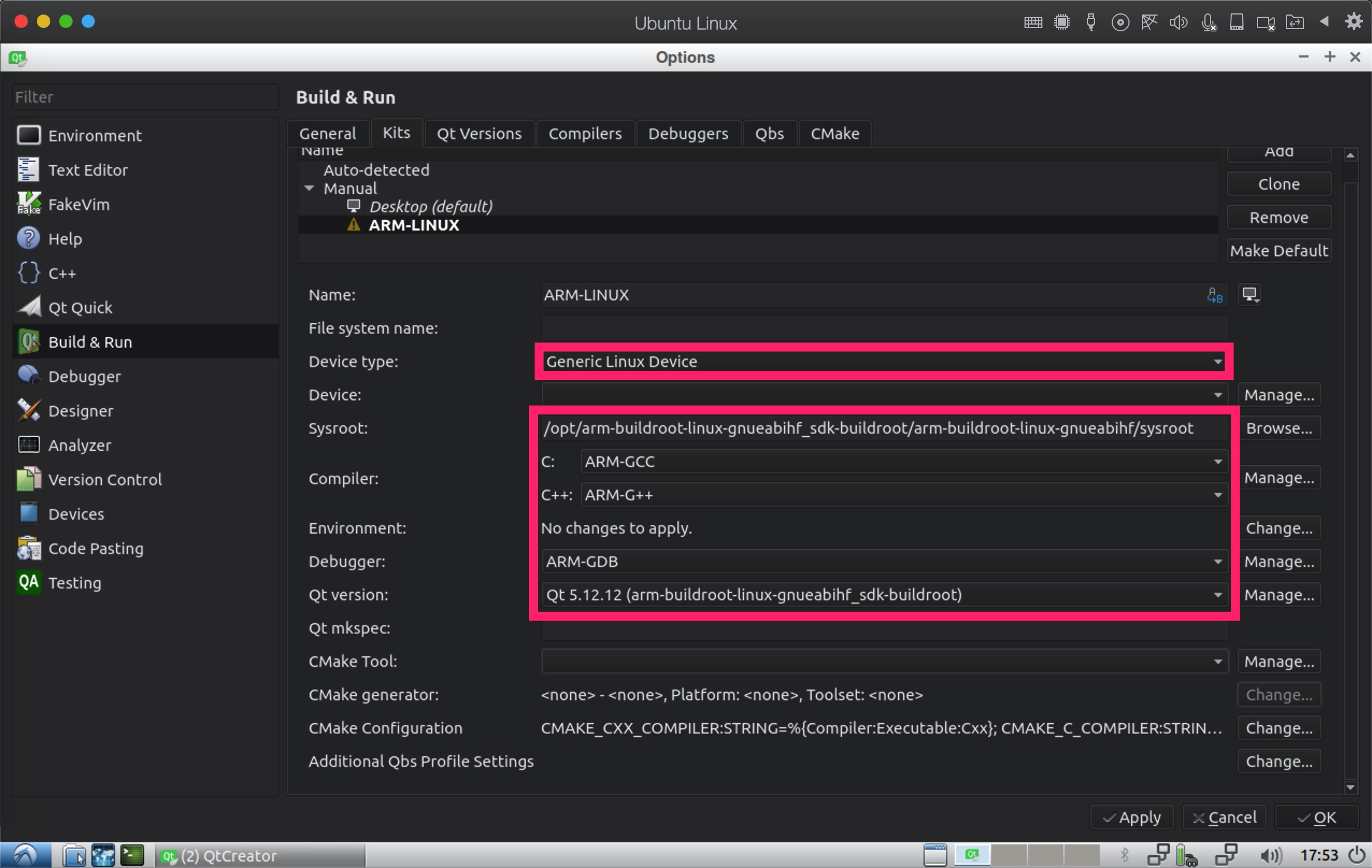Click Manage button next to Qt version
Image resolution: width=1372 pixels, height=868 pixels.
tap(1279, 595)
